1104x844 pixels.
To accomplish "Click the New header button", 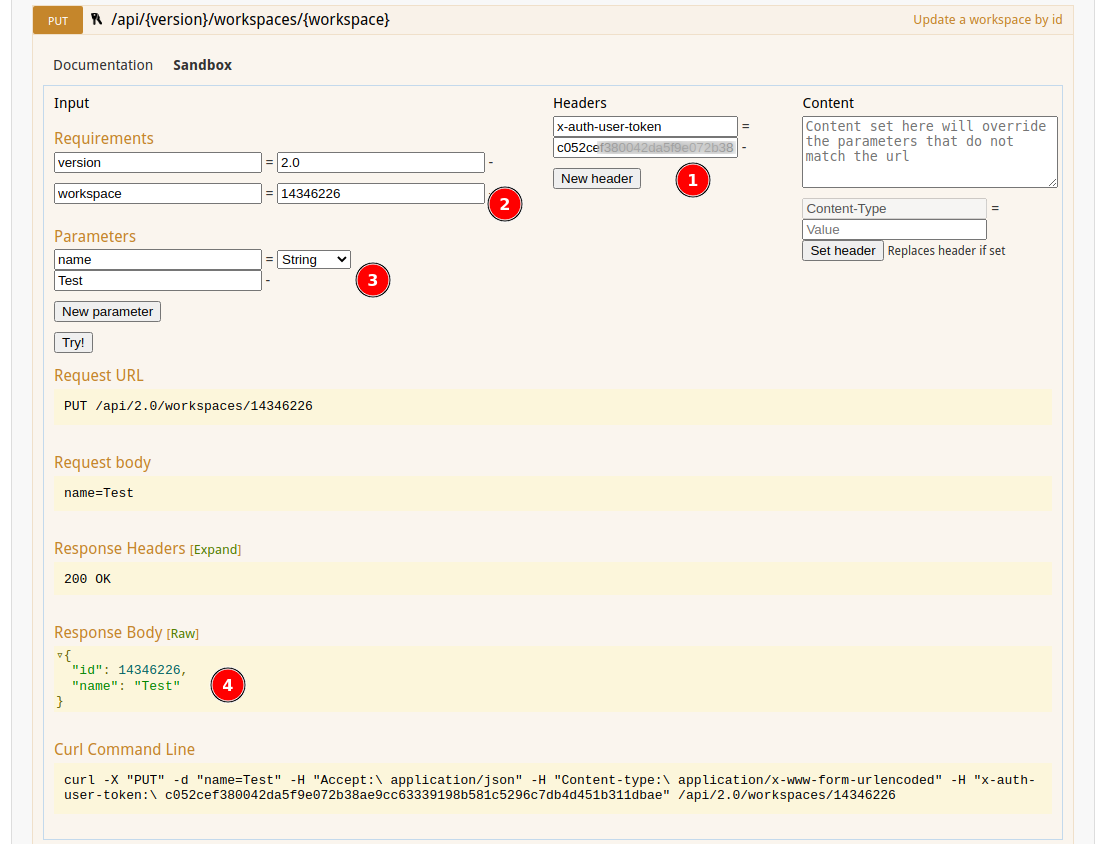I will [597, 179].
